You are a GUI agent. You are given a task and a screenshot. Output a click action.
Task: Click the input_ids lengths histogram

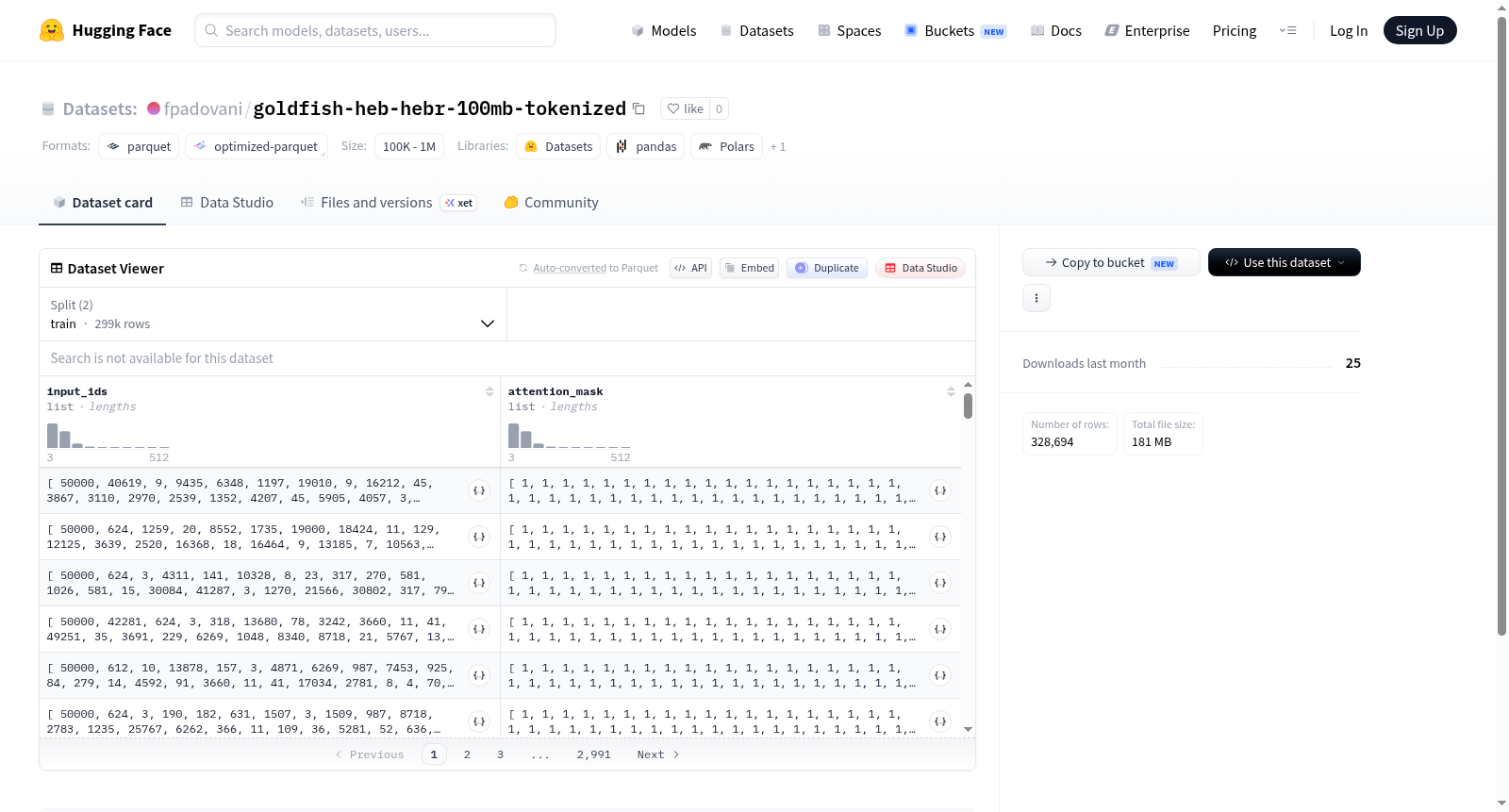point(108,436)
